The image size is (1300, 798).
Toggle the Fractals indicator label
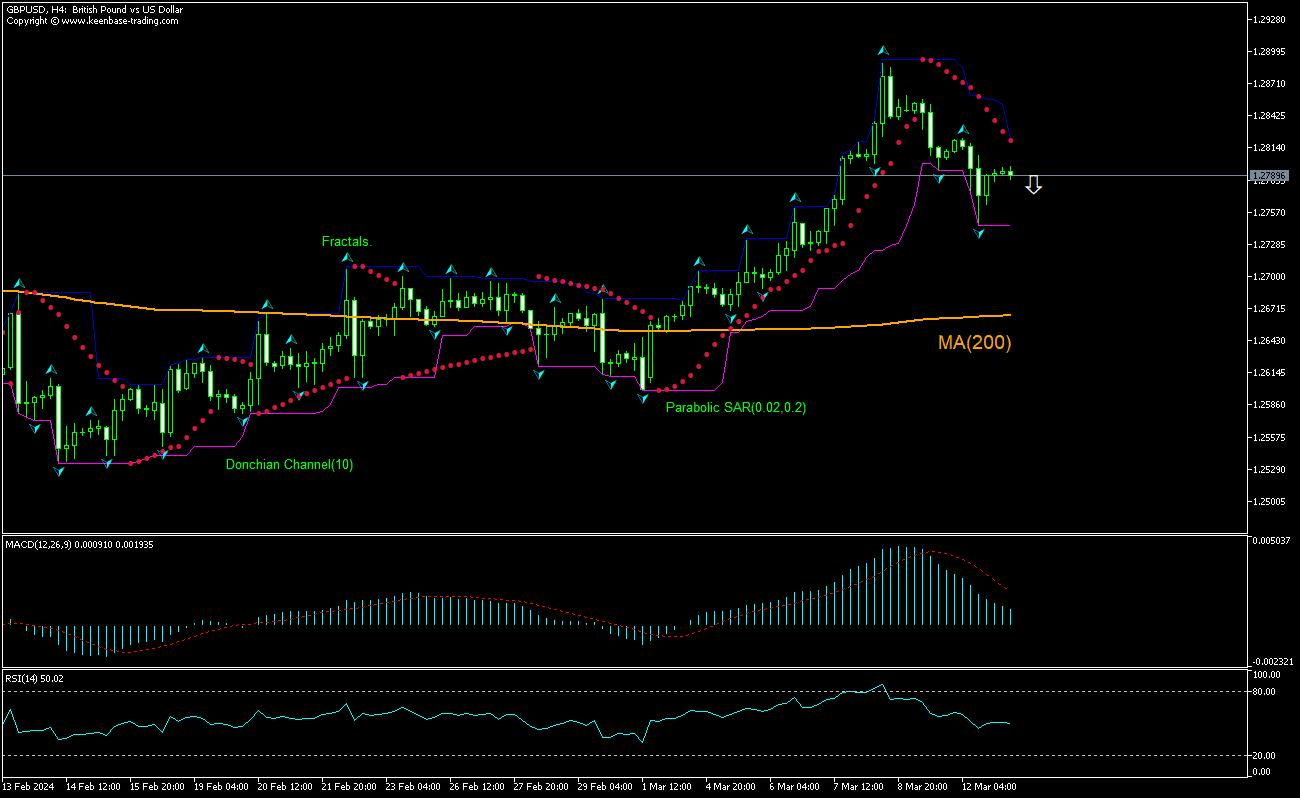pyautogui.click(x=345, y=241)
